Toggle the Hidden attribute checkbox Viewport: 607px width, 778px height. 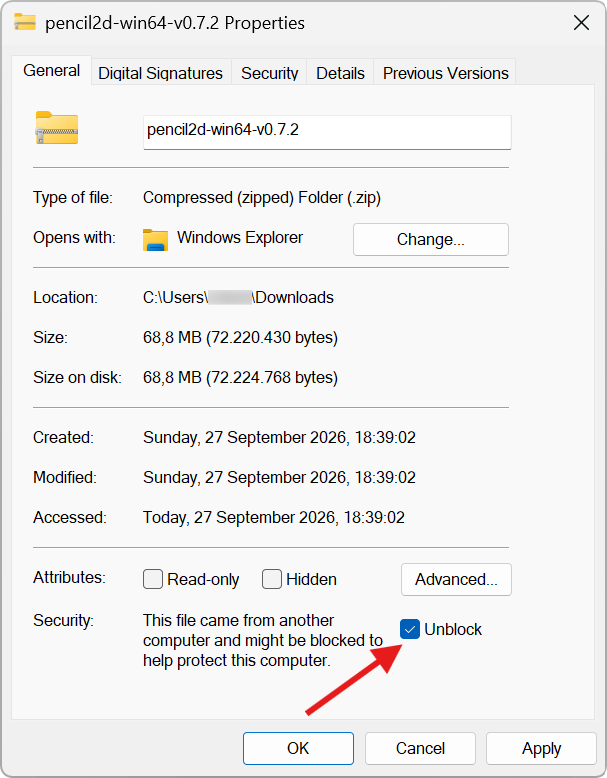[x=272, y=579]
